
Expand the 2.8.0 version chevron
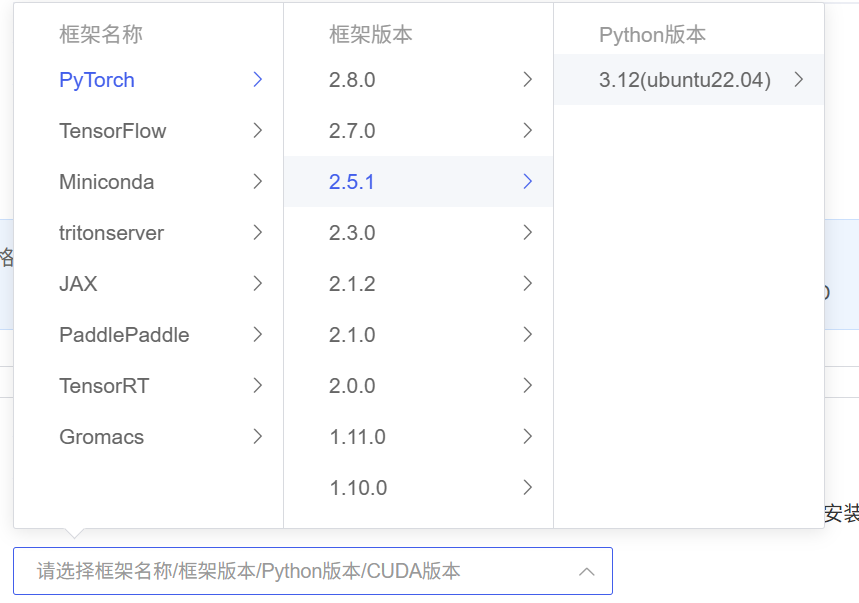[x=528, y=80]
